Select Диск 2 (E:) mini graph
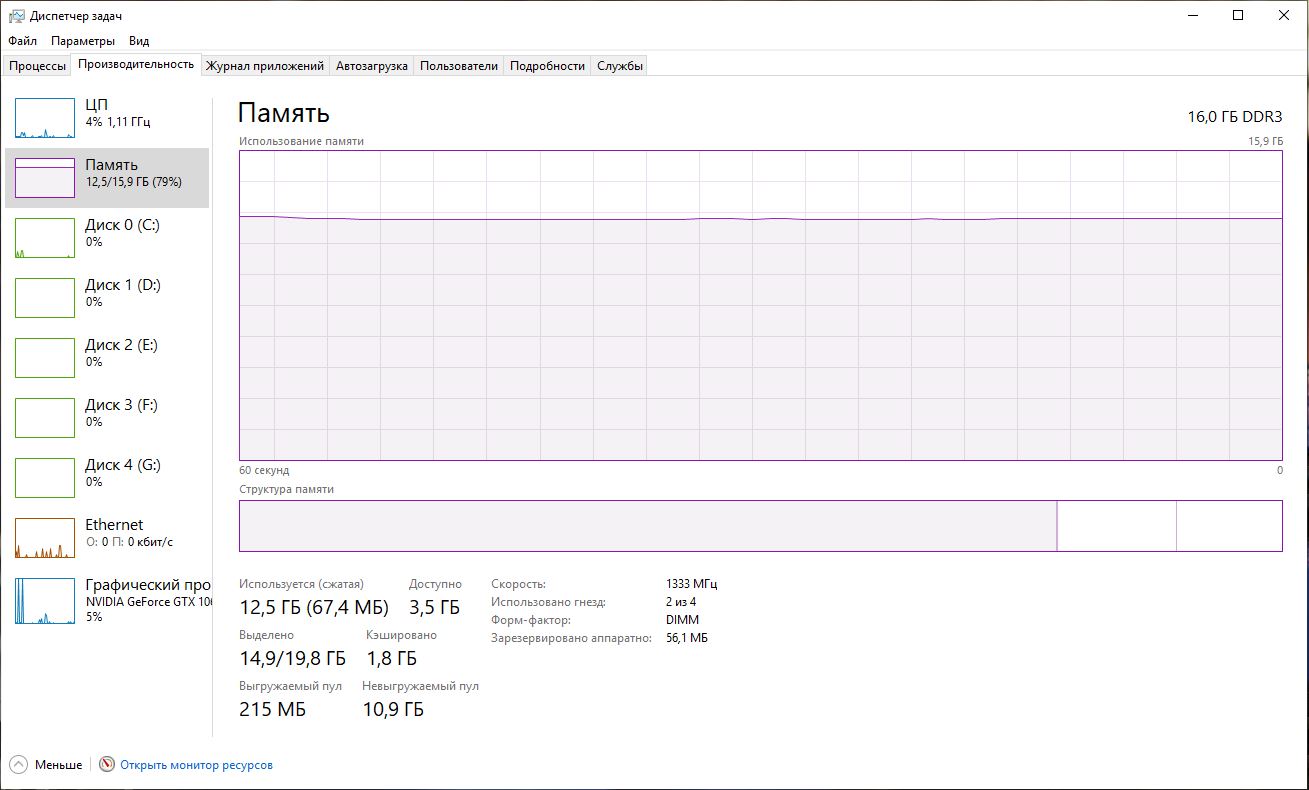 point(45,358)
